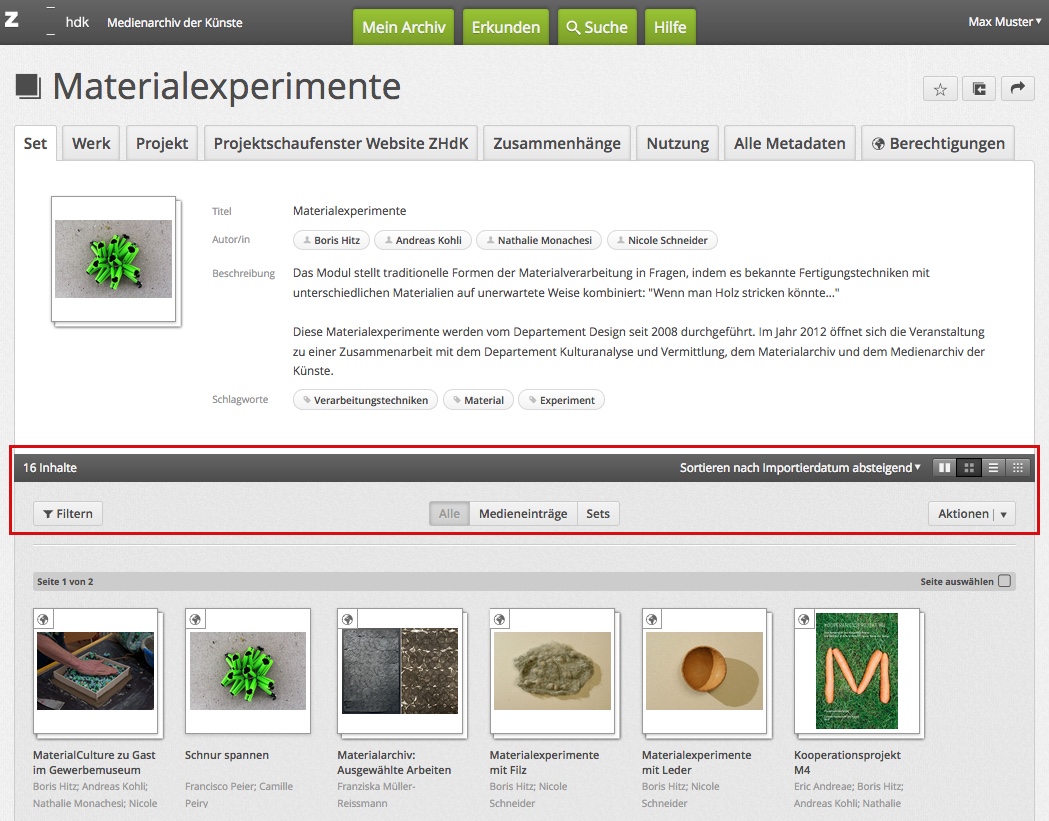Open sort order dropdown 'Sortieren nach Importierdatum'
This screenshot has height=821, width=1049.
click(800, 467)
